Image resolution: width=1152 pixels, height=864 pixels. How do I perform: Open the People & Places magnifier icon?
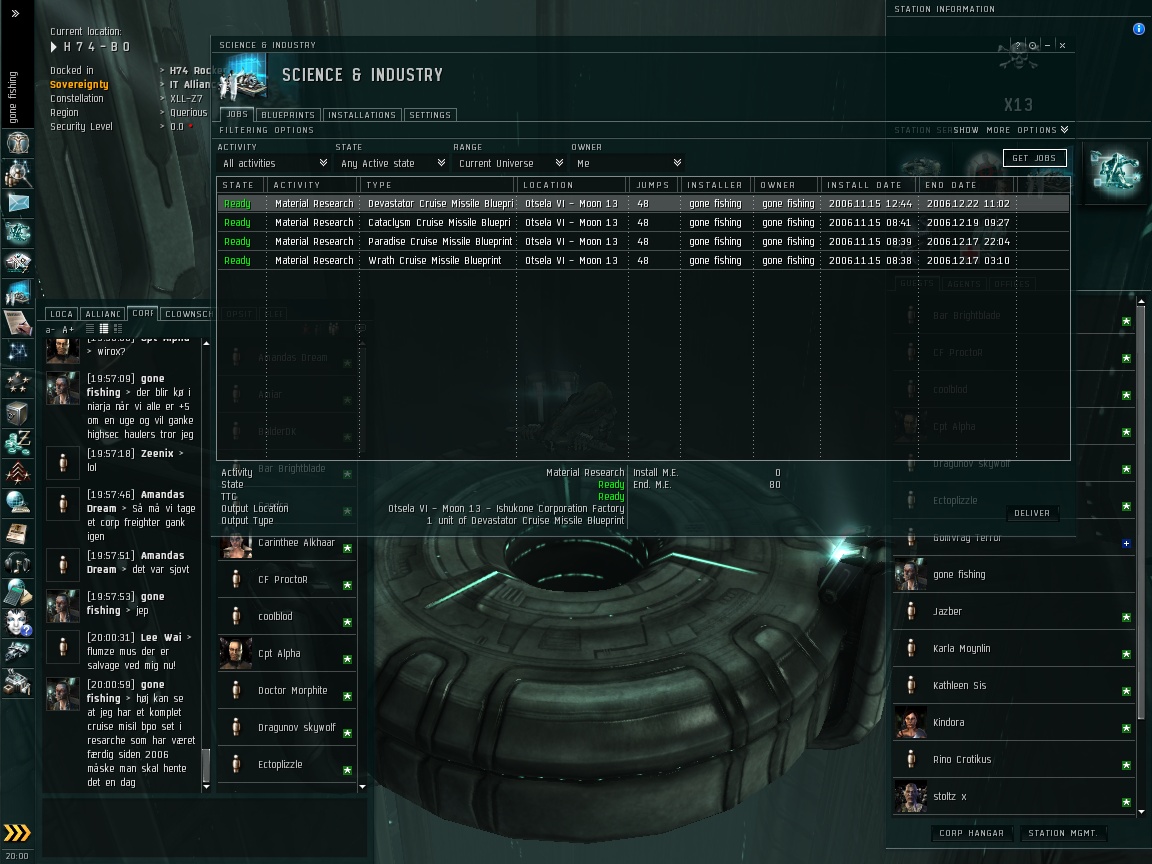18,173
